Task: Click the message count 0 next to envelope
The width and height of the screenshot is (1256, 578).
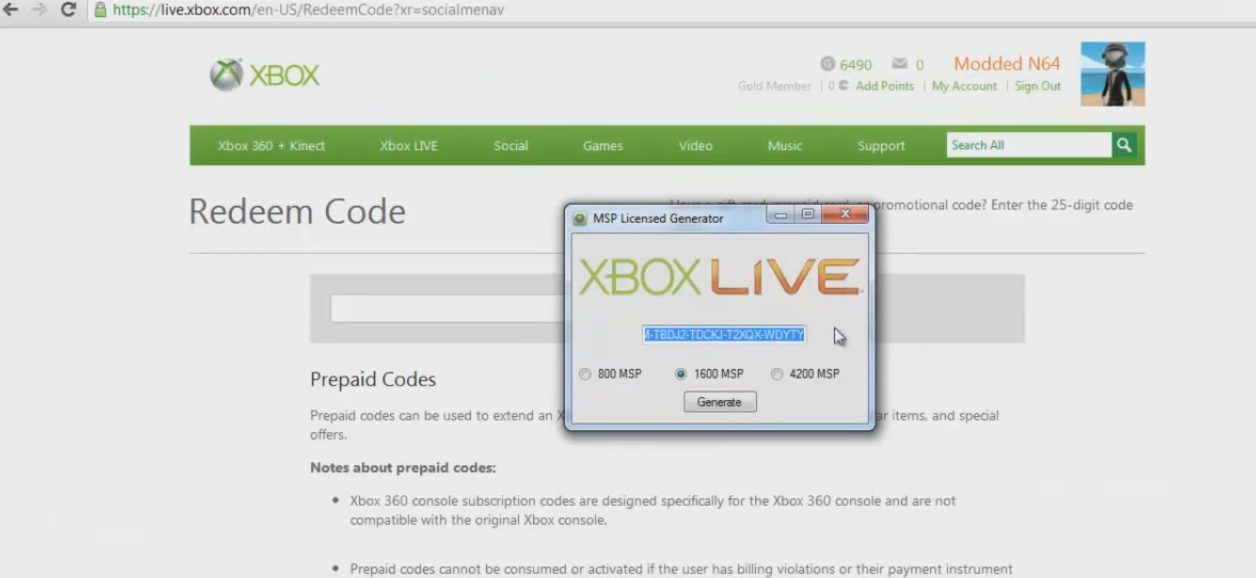Action: (x=919, y=65)
